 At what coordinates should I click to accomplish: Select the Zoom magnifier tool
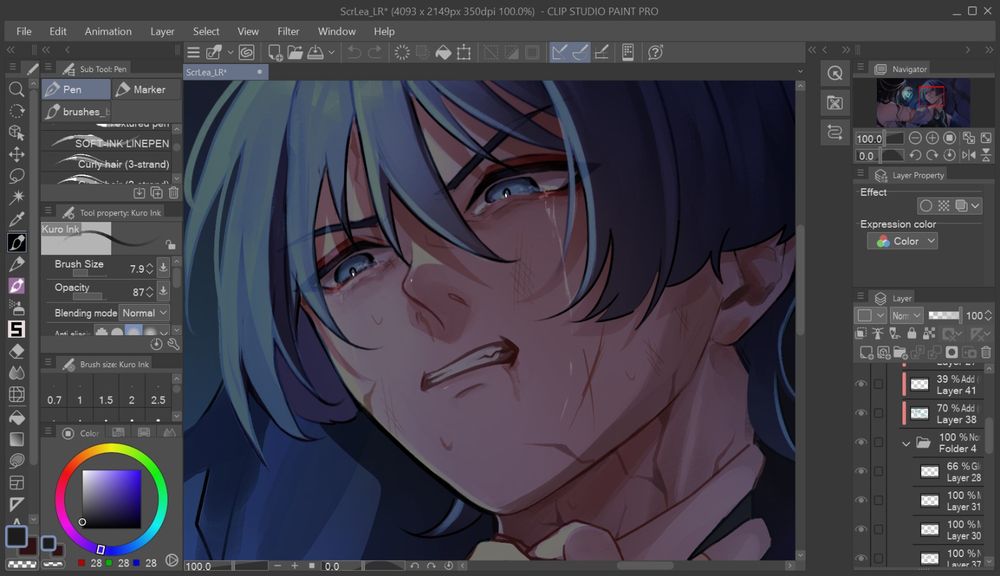click(17, 89)
